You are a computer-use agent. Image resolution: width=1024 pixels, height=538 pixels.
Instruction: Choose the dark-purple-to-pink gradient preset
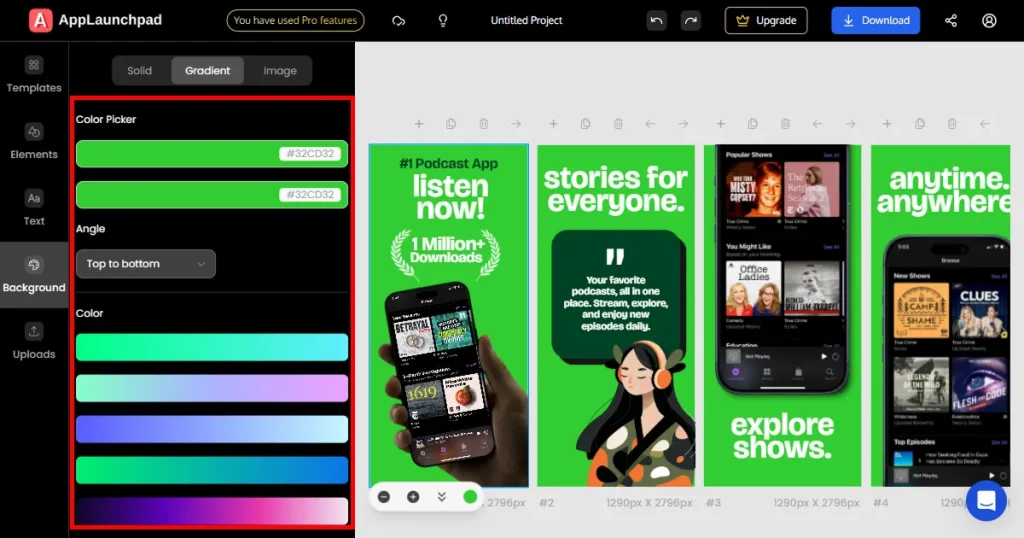[x=212, y=511]
